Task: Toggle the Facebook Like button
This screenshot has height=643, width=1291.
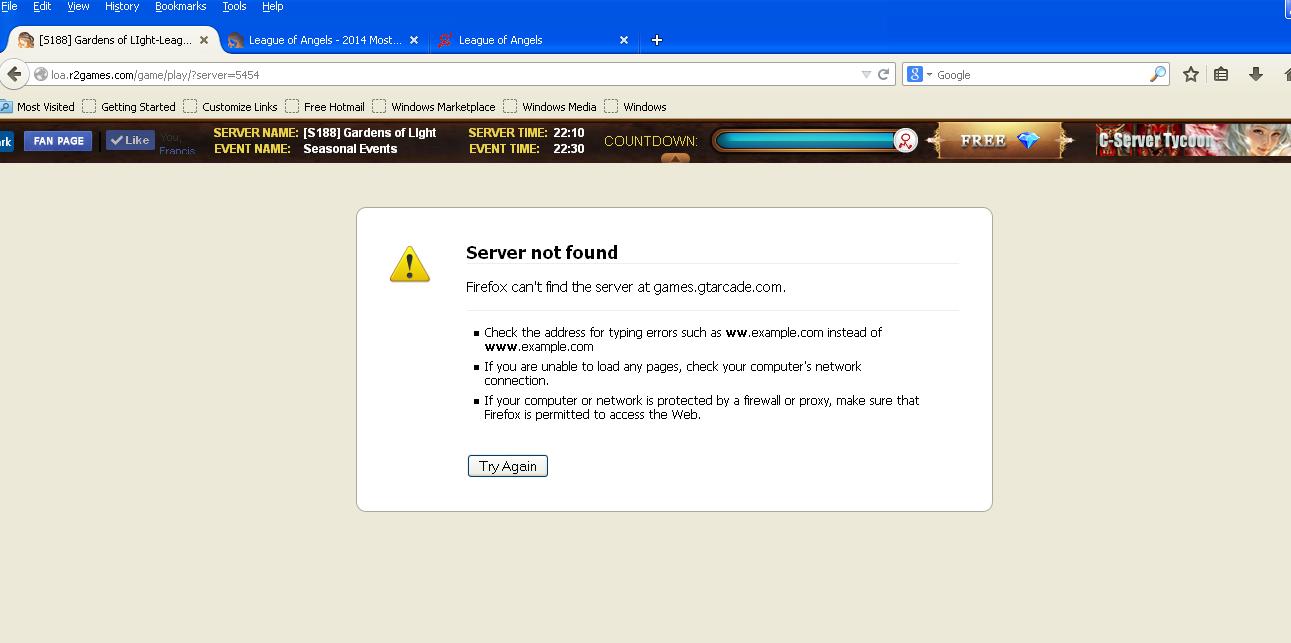Action: [x=130, y=141]
